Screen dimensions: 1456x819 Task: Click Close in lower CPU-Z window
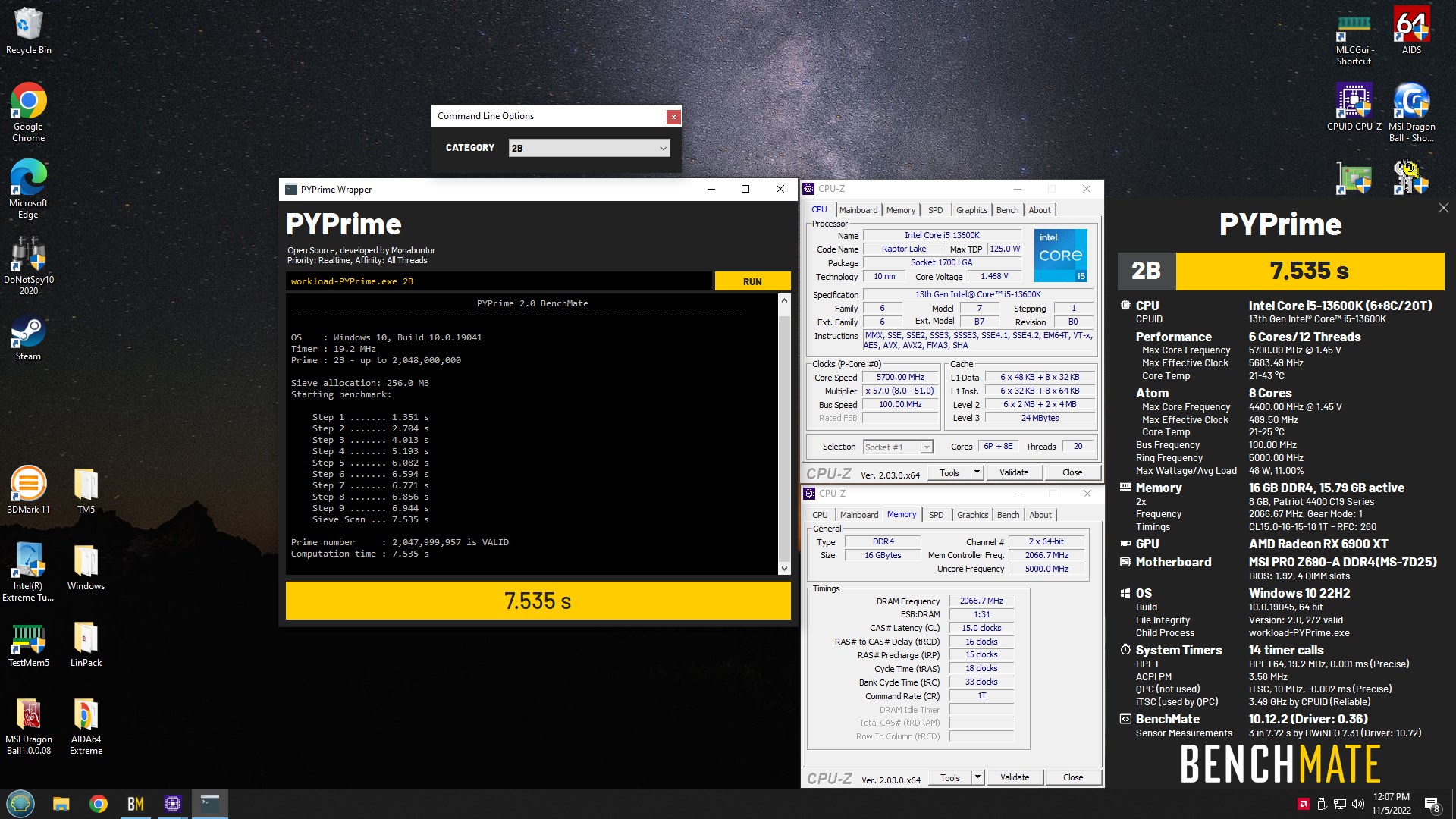pos(1073,777)
